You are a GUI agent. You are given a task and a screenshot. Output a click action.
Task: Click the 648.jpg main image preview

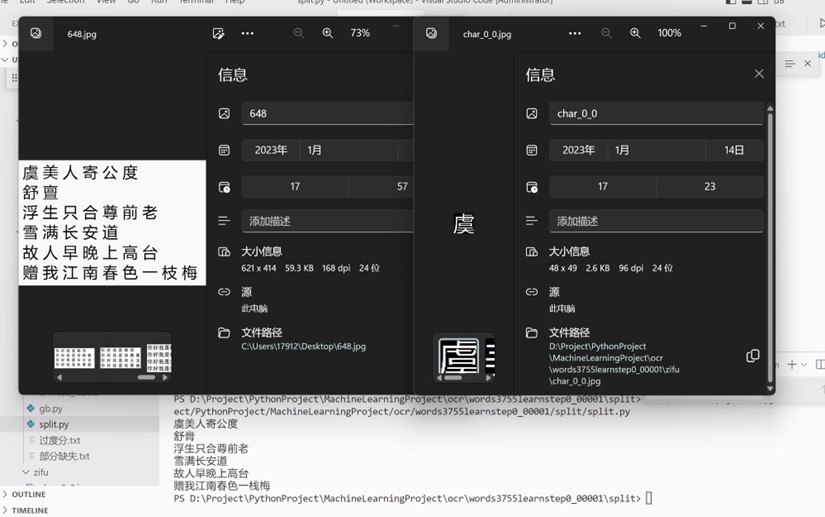(x=112, y=222)
